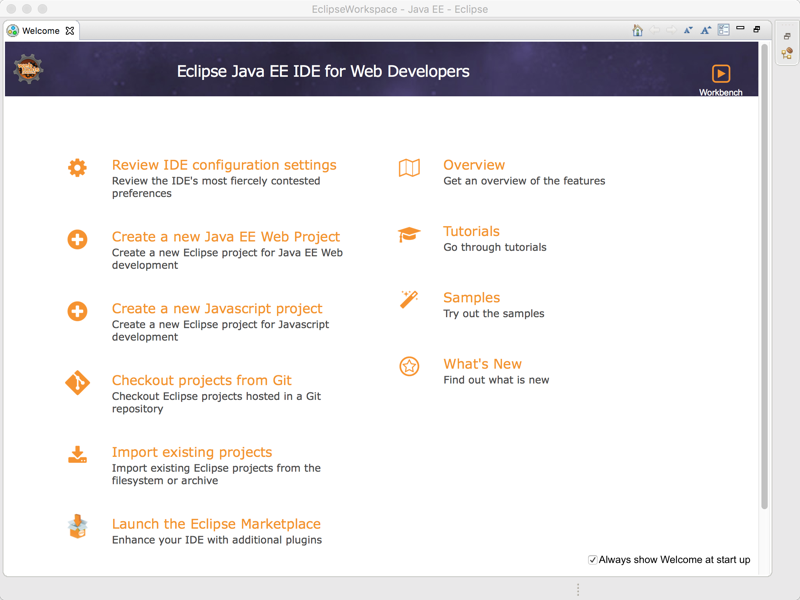
Task: Click the graduation cap Tutorials icon
Action: coord(409,234)
